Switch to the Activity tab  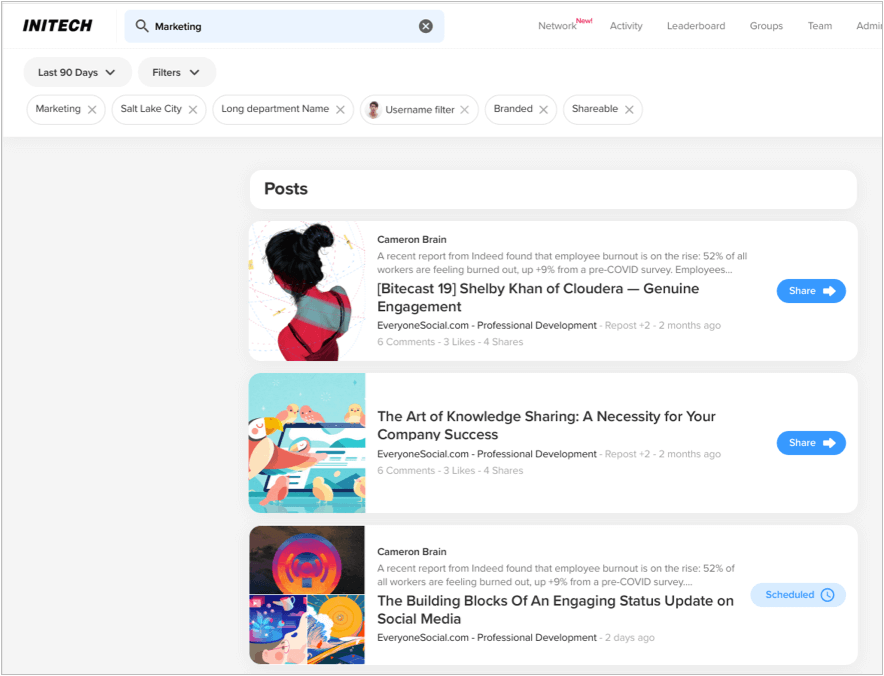[626, 26]
